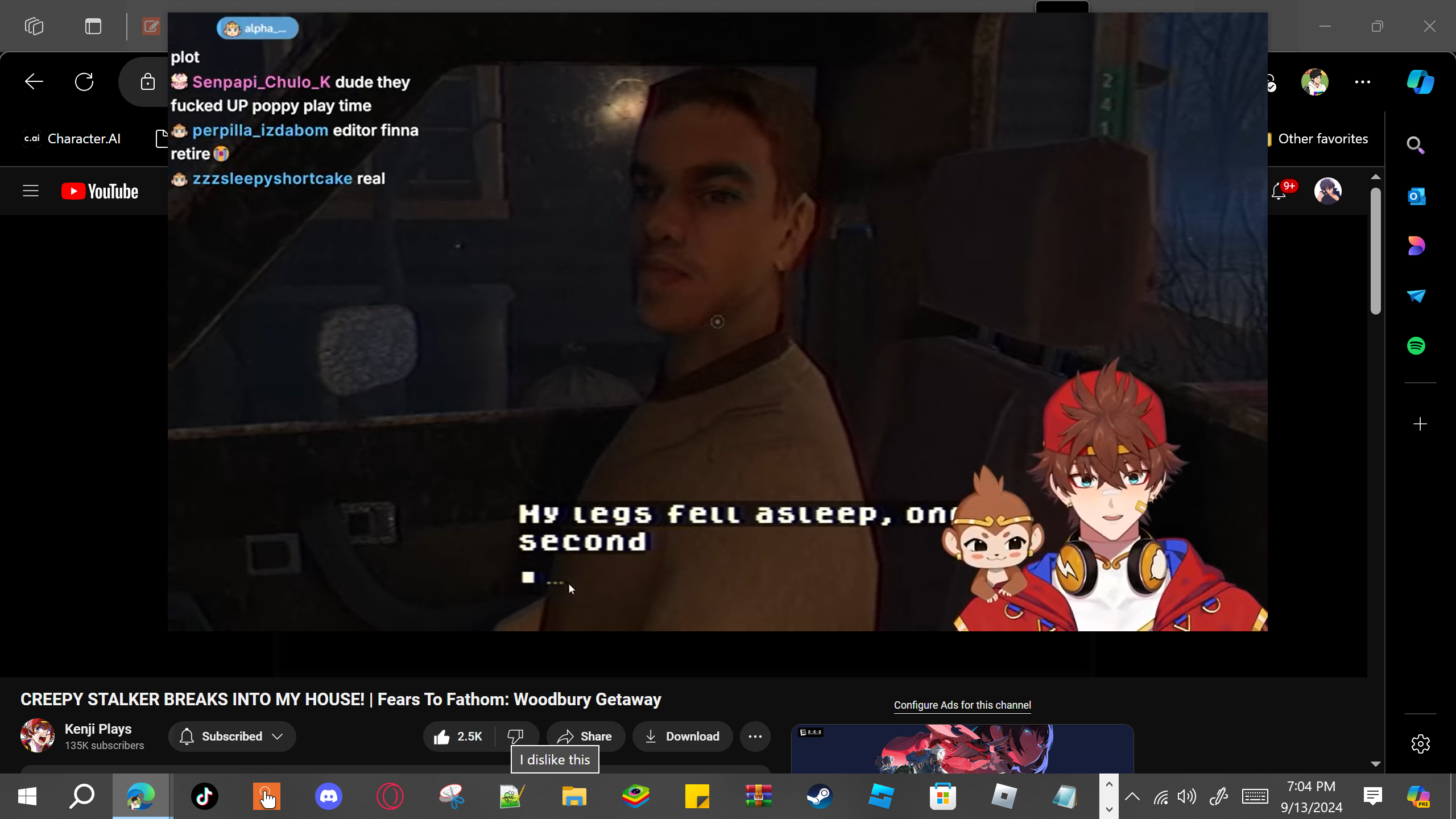Click the video player to pause
Screen dimensions: 1456x819
point(717,322)
